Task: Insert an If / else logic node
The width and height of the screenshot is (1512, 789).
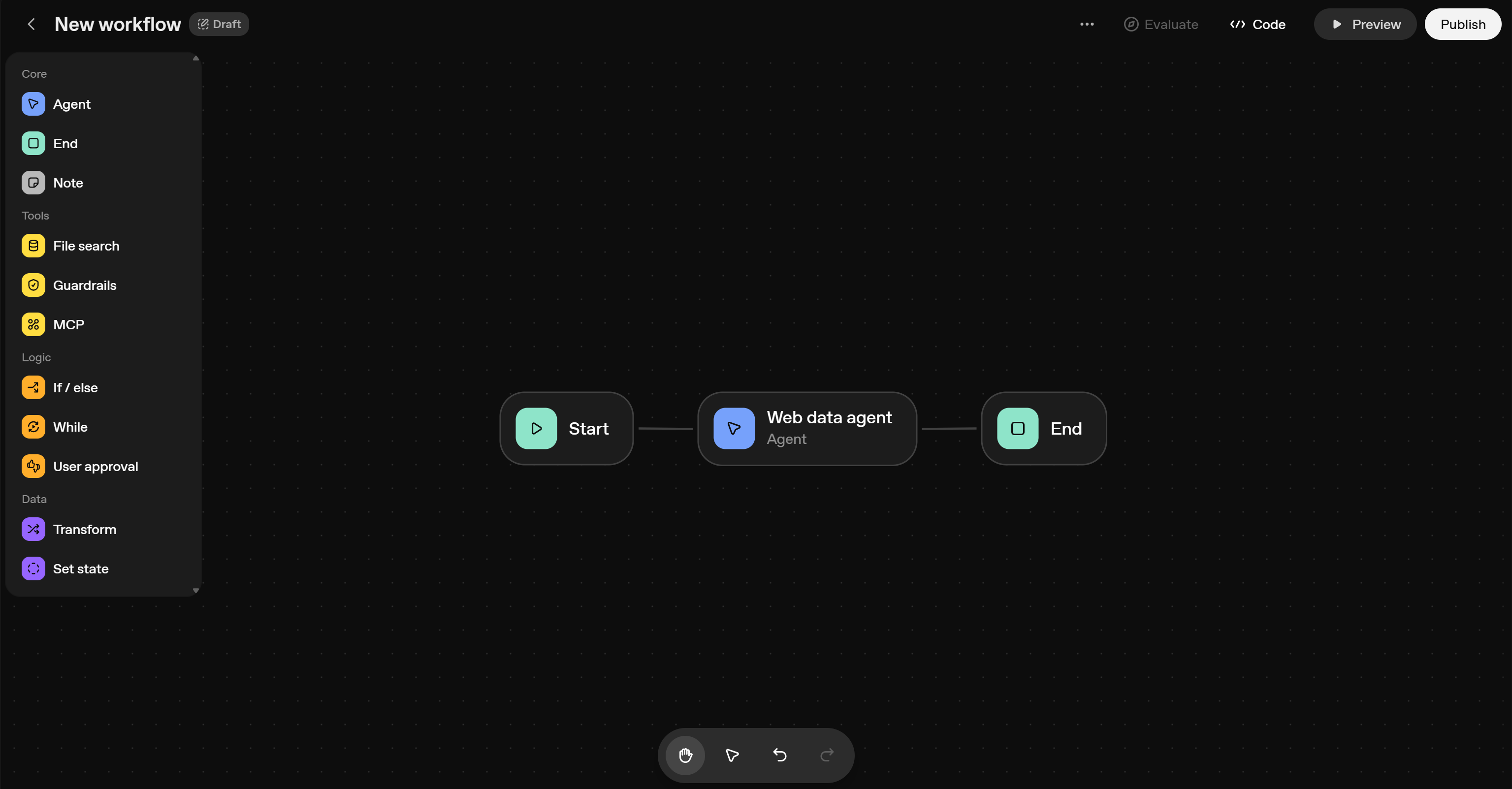Action: [x=75, y=387]
